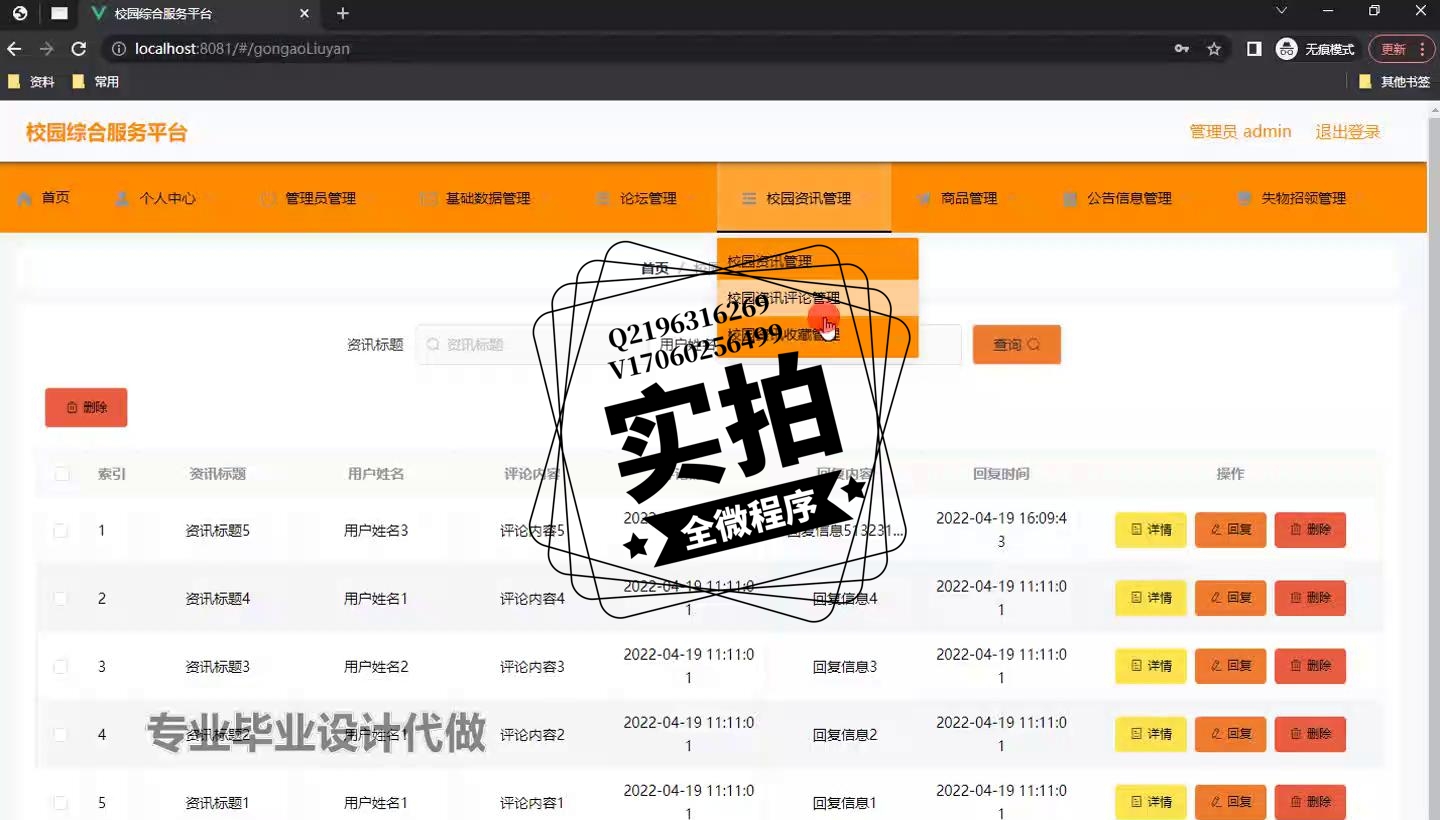
Task: Click the 用户姓名3 cell
Action: [376, 531]
